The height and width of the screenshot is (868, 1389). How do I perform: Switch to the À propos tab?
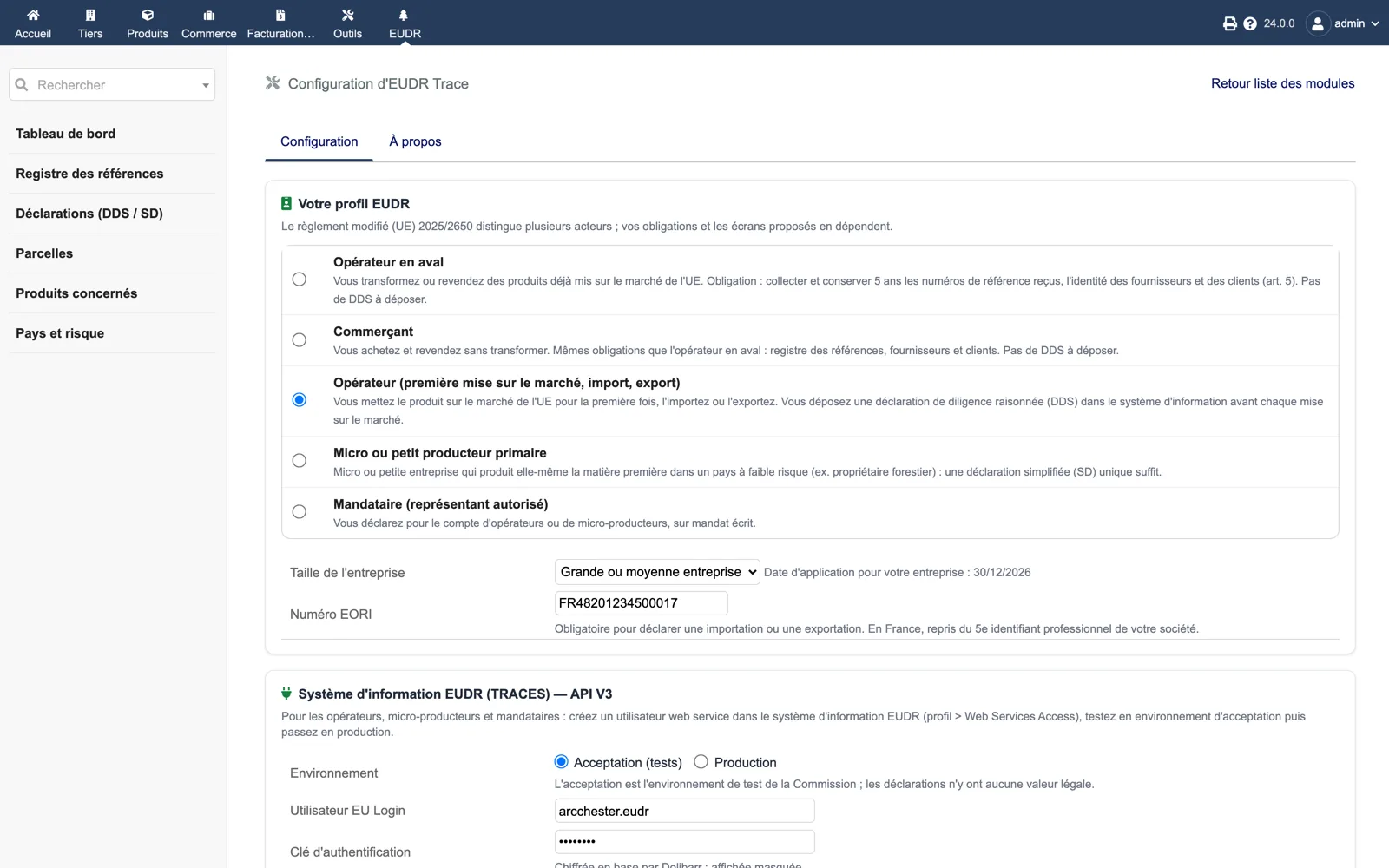point(415,141)
